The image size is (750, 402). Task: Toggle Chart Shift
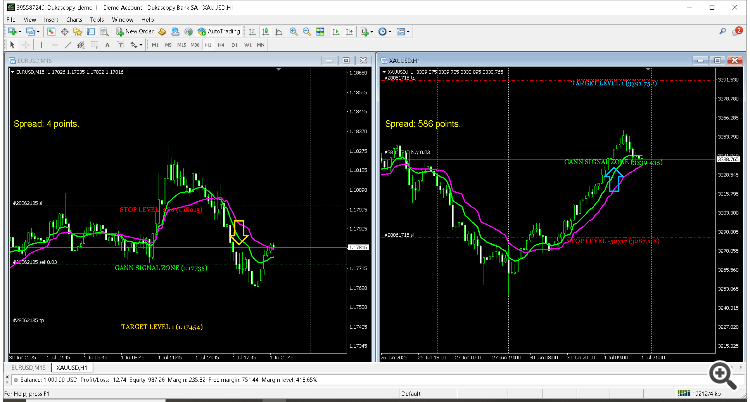[x=349, y=32]
